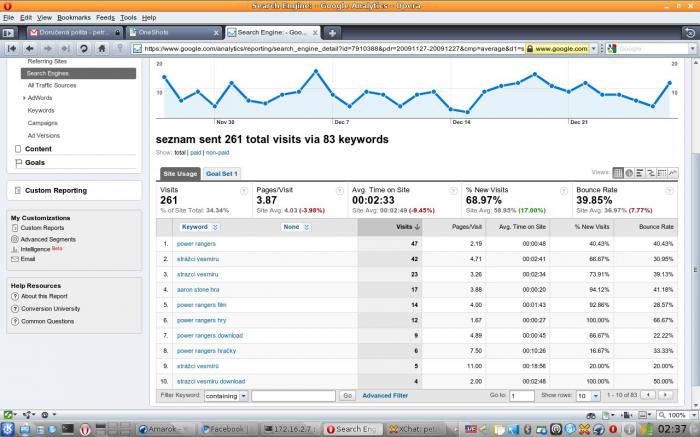Open the terminal from the KDE panel

coord(68,429)
